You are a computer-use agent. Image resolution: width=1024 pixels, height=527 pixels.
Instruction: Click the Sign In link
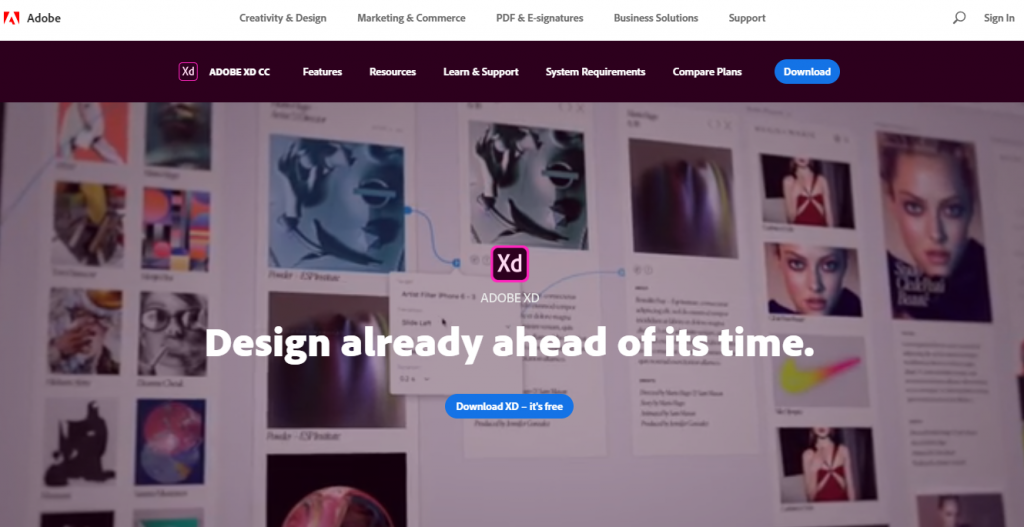pyautogui.click(x=999, y=18)
